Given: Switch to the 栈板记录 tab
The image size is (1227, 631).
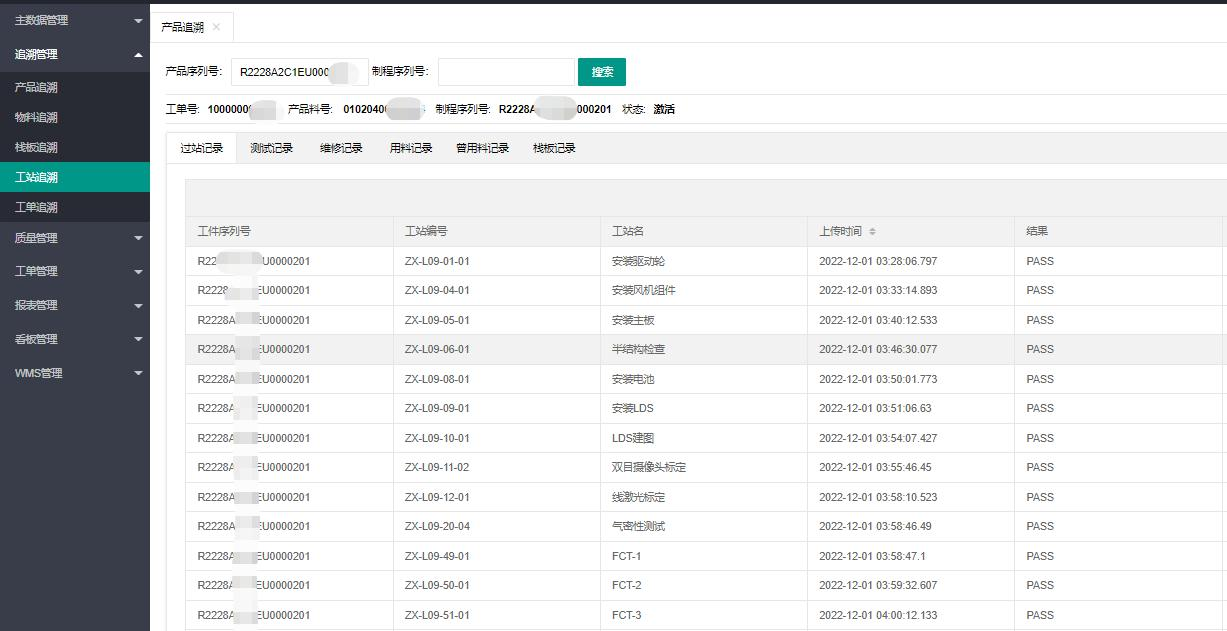Looking at the screenshot, I should coord(554,148).
